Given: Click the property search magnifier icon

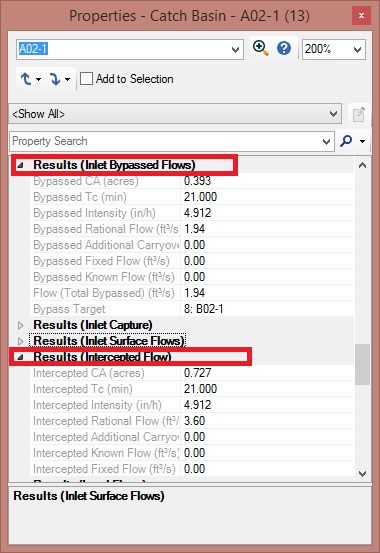Looking at the screenshot, I should 346,141.
